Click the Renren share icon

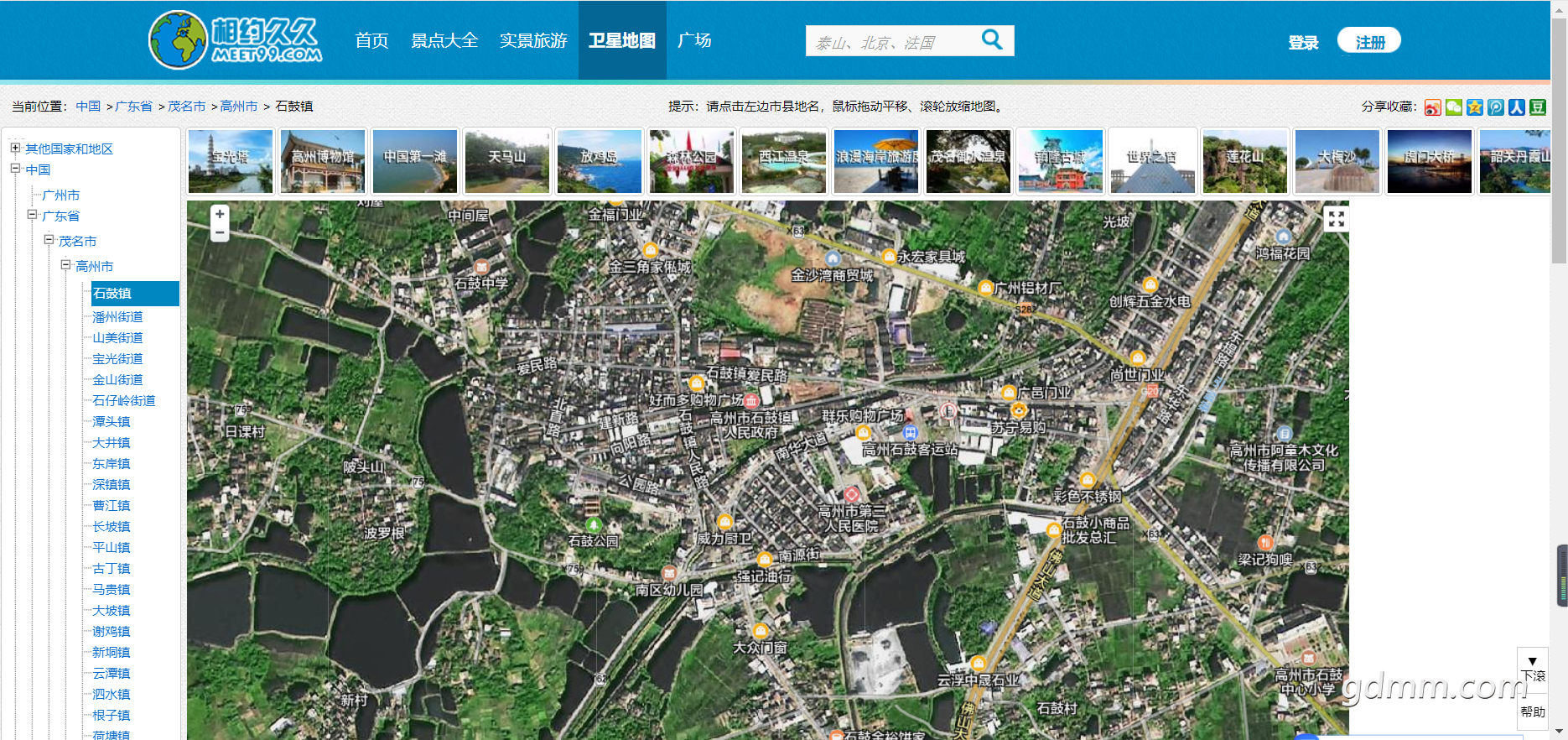[1516, 107]
